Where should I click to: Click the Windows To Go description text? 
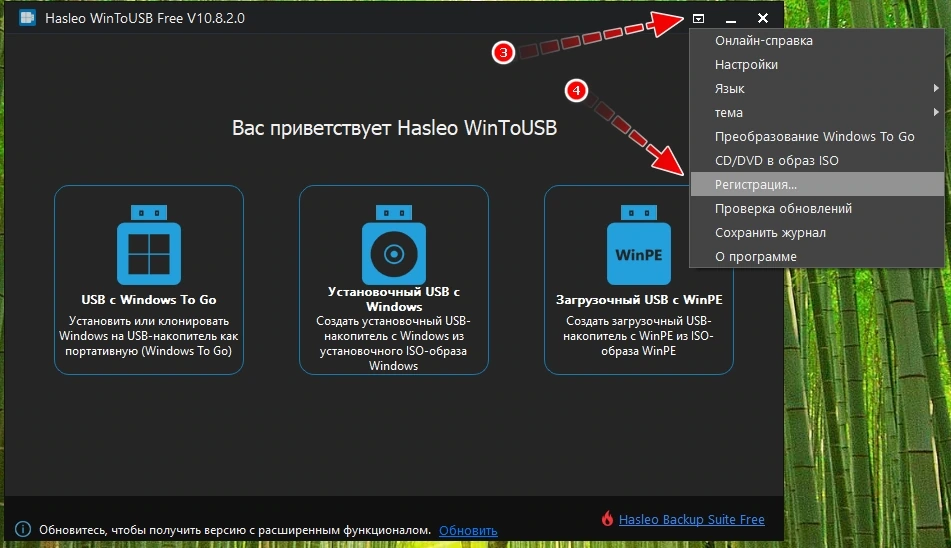click(x=149, y=336)
